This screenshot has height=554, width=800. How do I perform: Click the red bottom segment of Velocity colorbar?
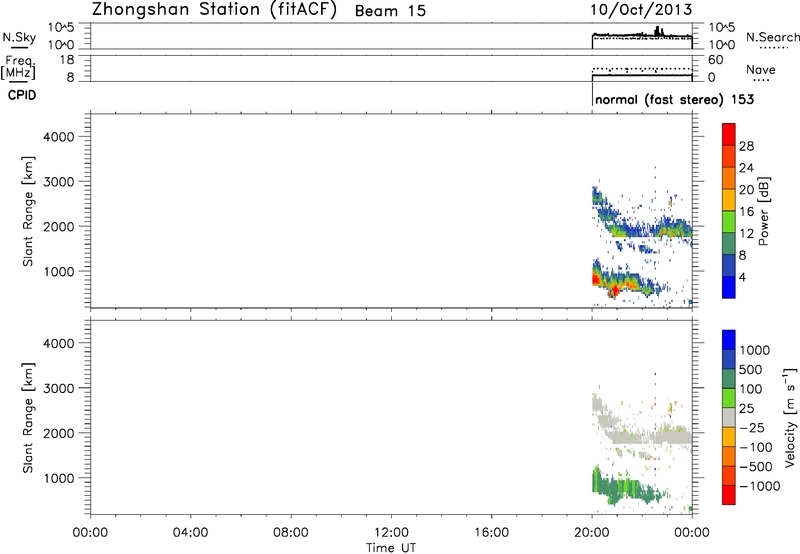(729, 495)
